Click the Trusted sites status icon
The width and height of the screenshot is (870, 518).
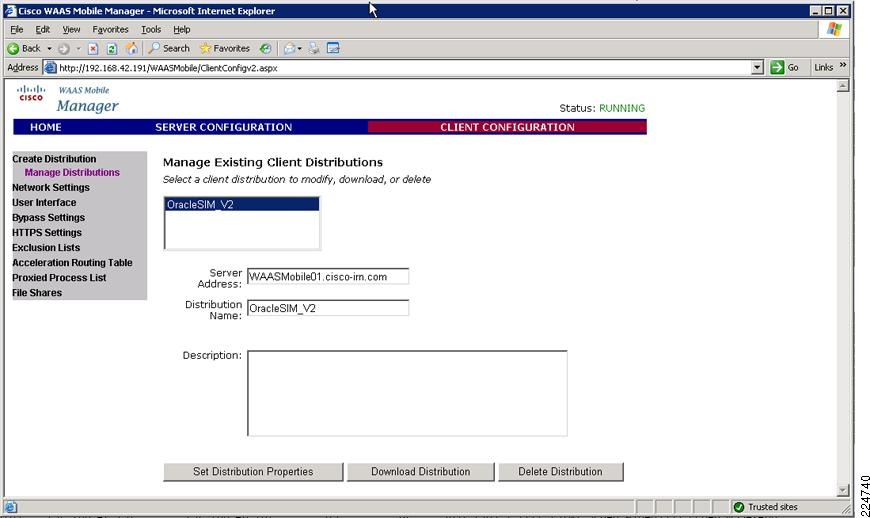[739, 507]
